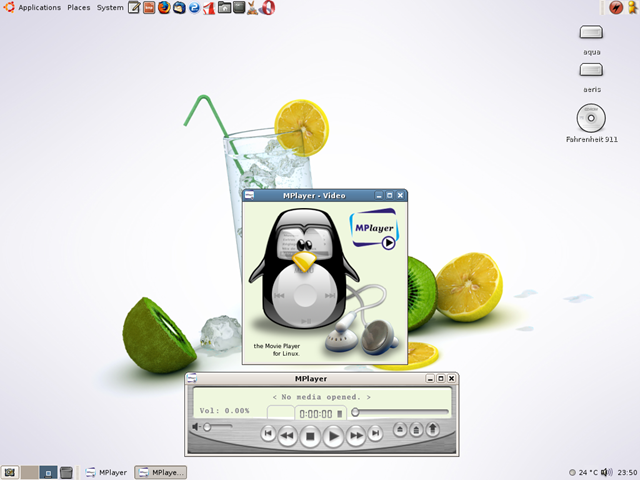Activate the truncated MPlaye... taskbar entry
Screen dimensions: 640x480
click(160, 473)
